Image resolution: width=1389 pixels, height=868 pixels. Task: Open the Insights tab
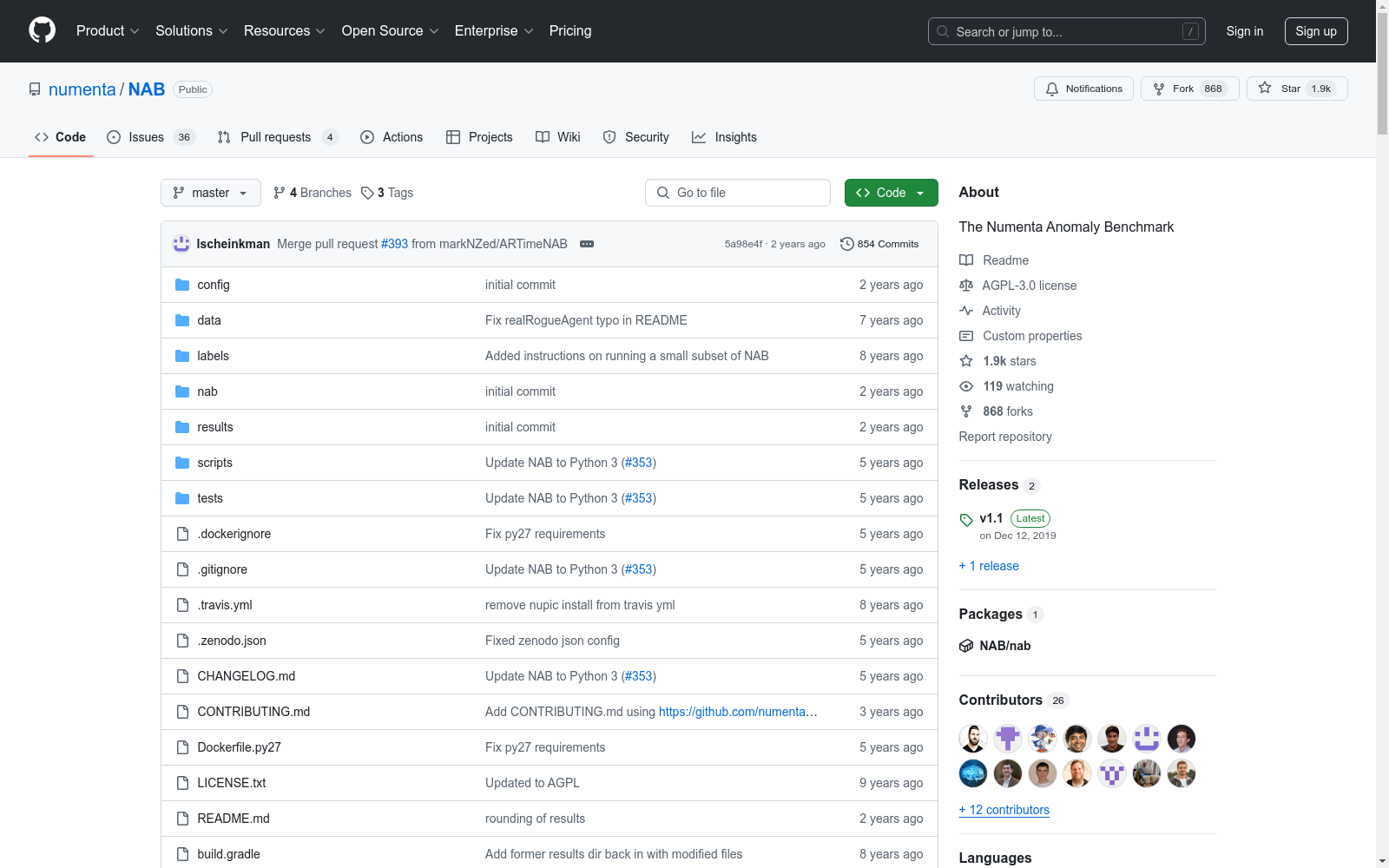click(725, 137)
